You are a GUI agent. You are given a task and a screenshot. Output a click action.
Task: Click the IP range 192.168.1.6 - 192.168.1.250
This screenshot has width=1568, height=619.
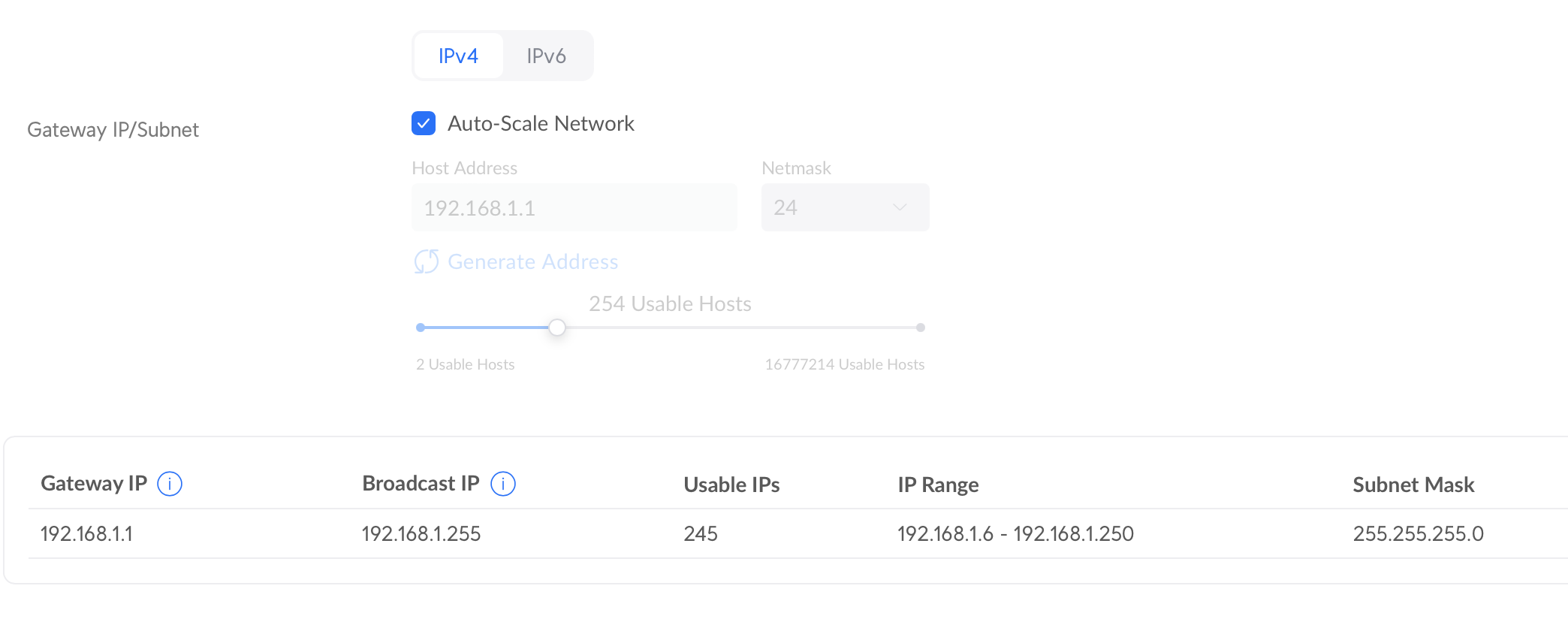[1015, 533]
